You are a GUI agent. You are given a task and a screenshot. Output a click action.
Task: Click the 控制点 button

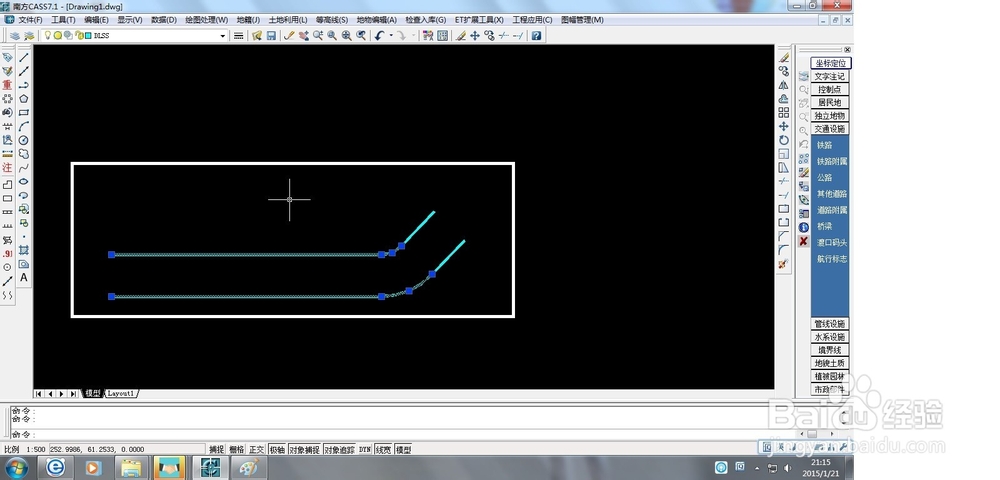(830, 89)
